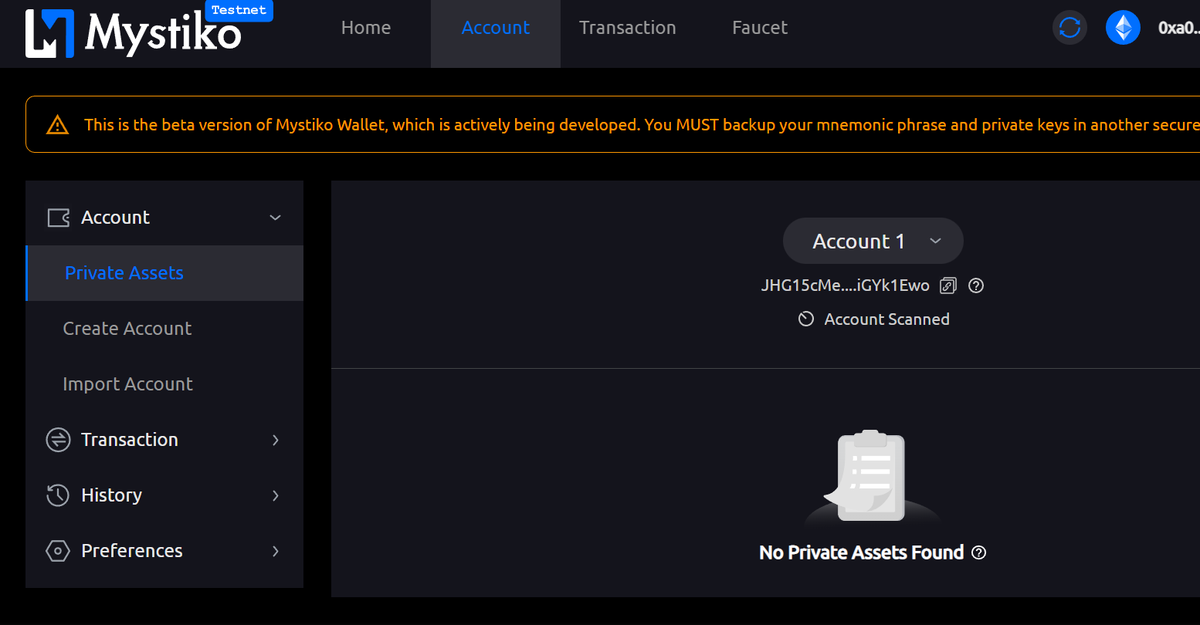
Task: Click the sync refresh icon
Action: [1070, 28]
